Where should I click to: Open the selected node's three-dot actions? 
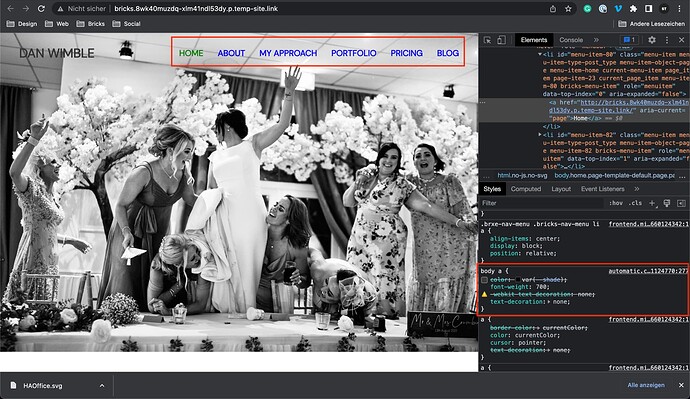click(x=483, y=102)
